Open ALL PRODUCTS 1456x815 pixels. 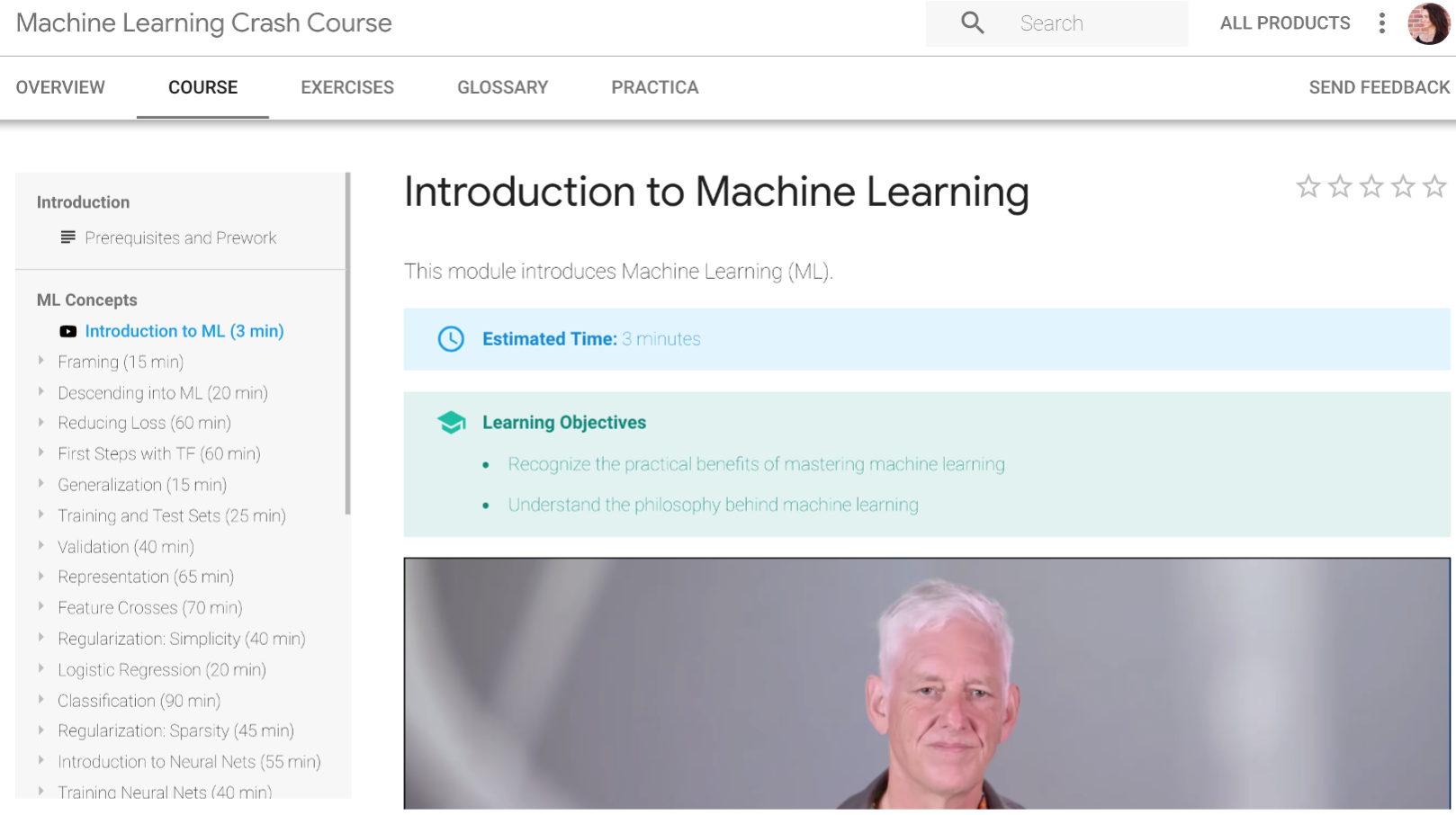coord(1284,23)
